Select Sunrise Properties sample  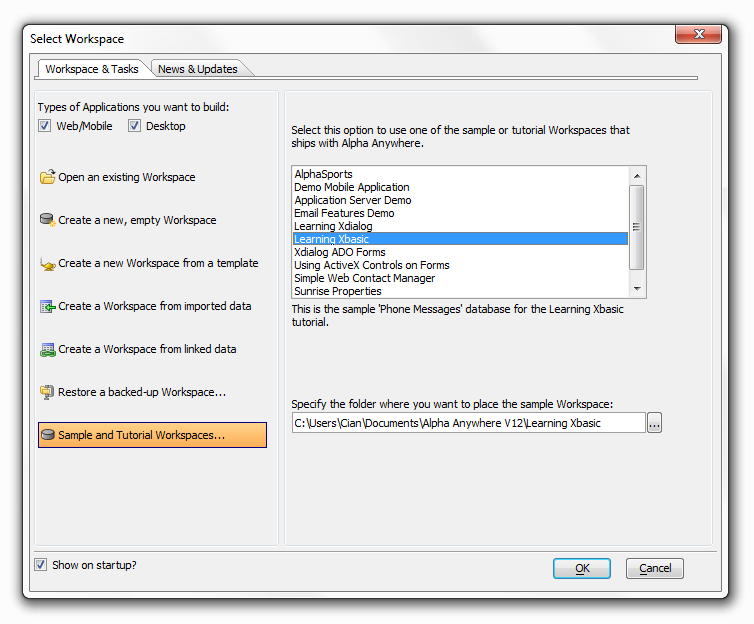point(460,291)
